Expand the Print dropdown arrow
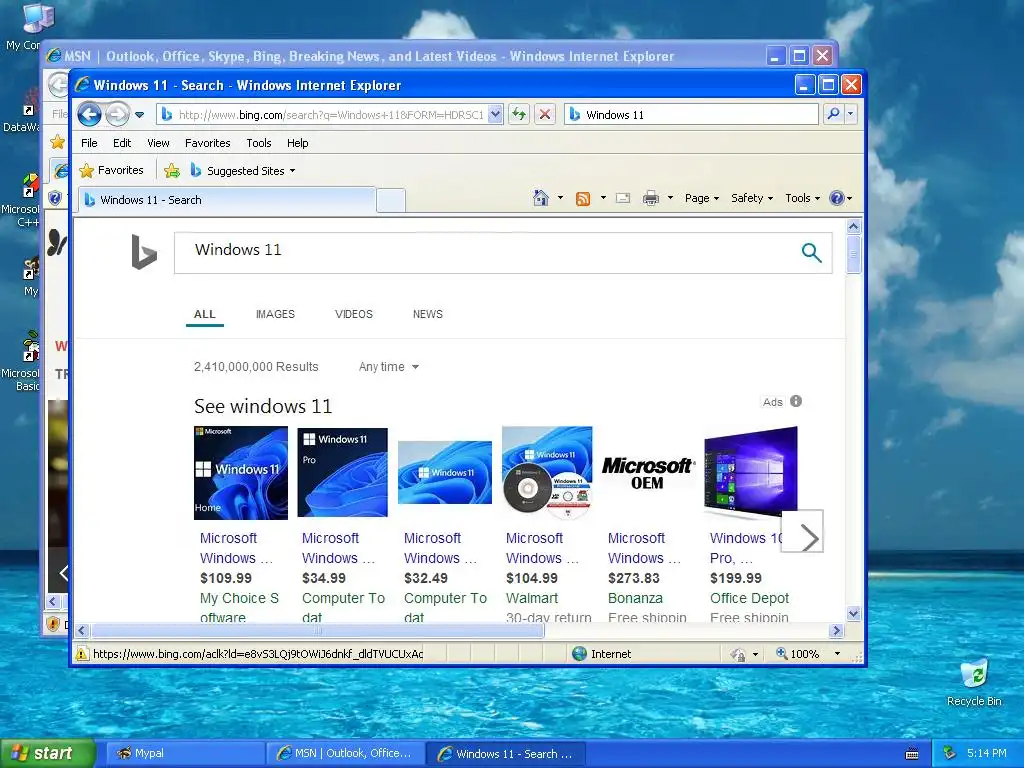Image resolution: width=1024 pixels, height=768 pixels. click(670, 198)
